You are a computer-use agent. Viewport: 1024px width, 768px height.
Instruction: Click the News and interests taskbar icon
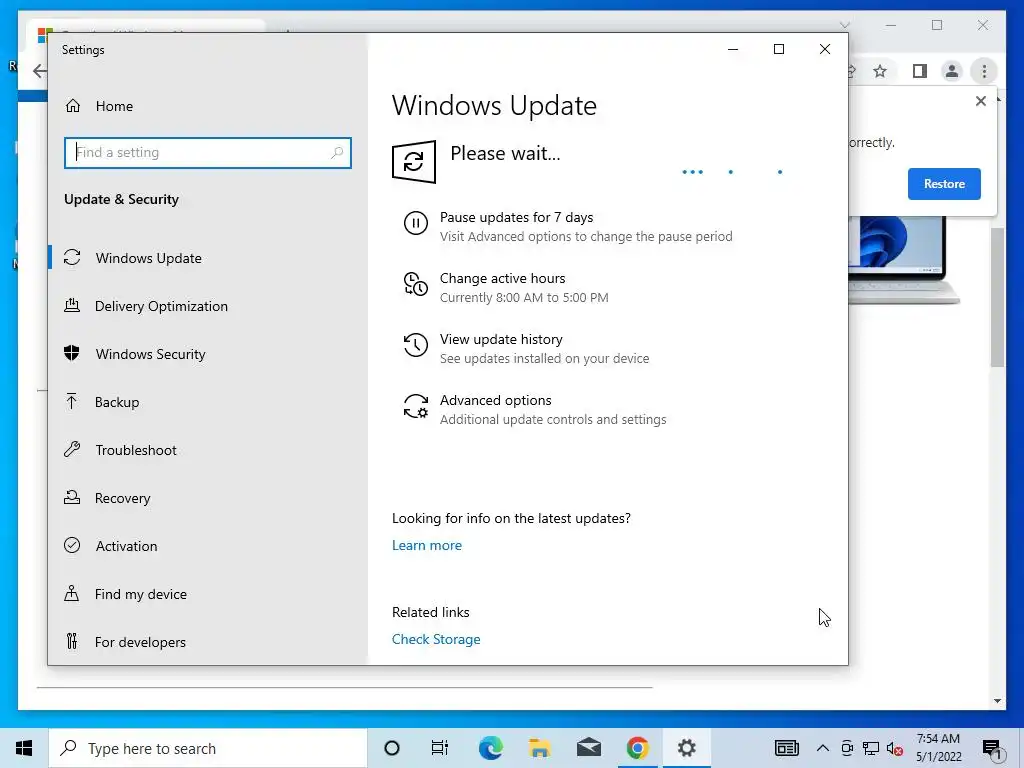tap(786, 748)
